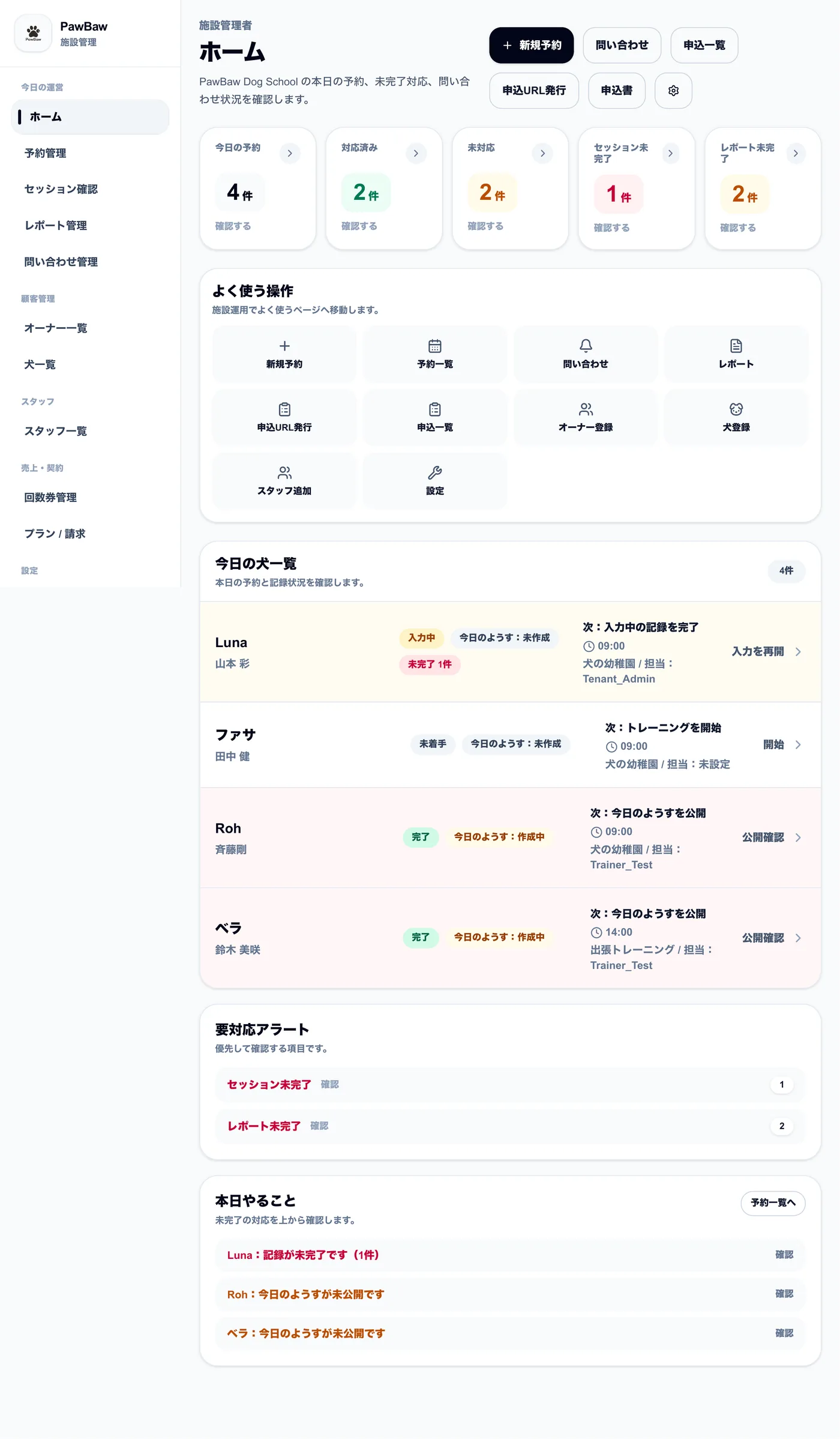Click the chevron in Roh's 公開確認 row
Image resolution: width=840 pixels, height=1439 pixels.
tap(798, 837)
